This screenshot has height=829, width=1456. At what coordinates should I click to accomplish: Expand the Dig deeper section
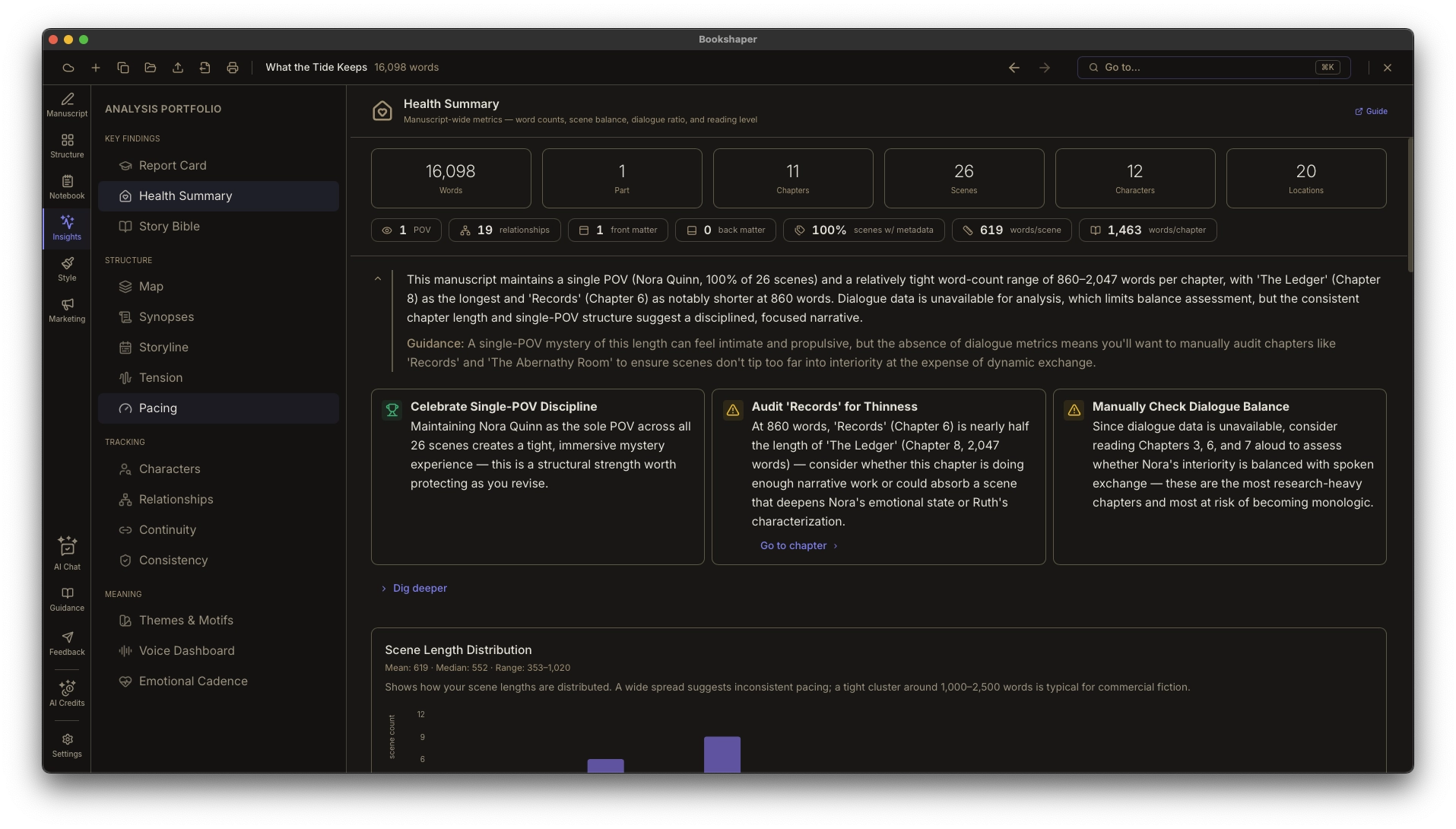pos(414,588)
